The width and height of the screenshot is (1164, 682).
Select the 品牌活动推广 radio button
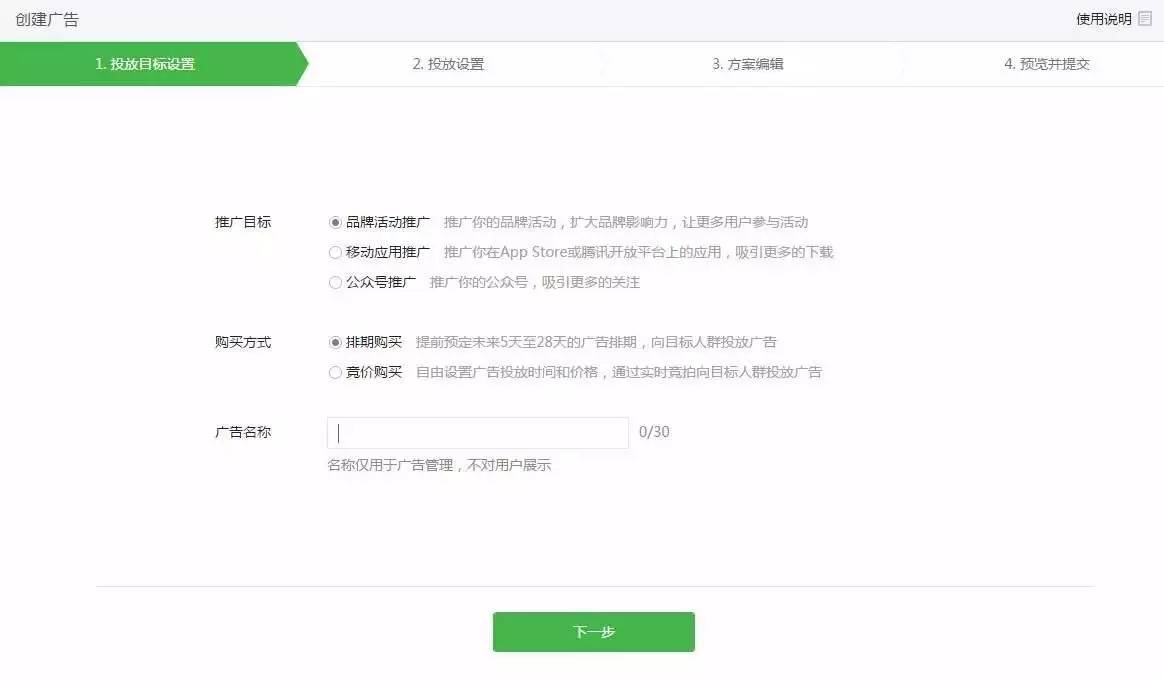(x=335, y=223)
